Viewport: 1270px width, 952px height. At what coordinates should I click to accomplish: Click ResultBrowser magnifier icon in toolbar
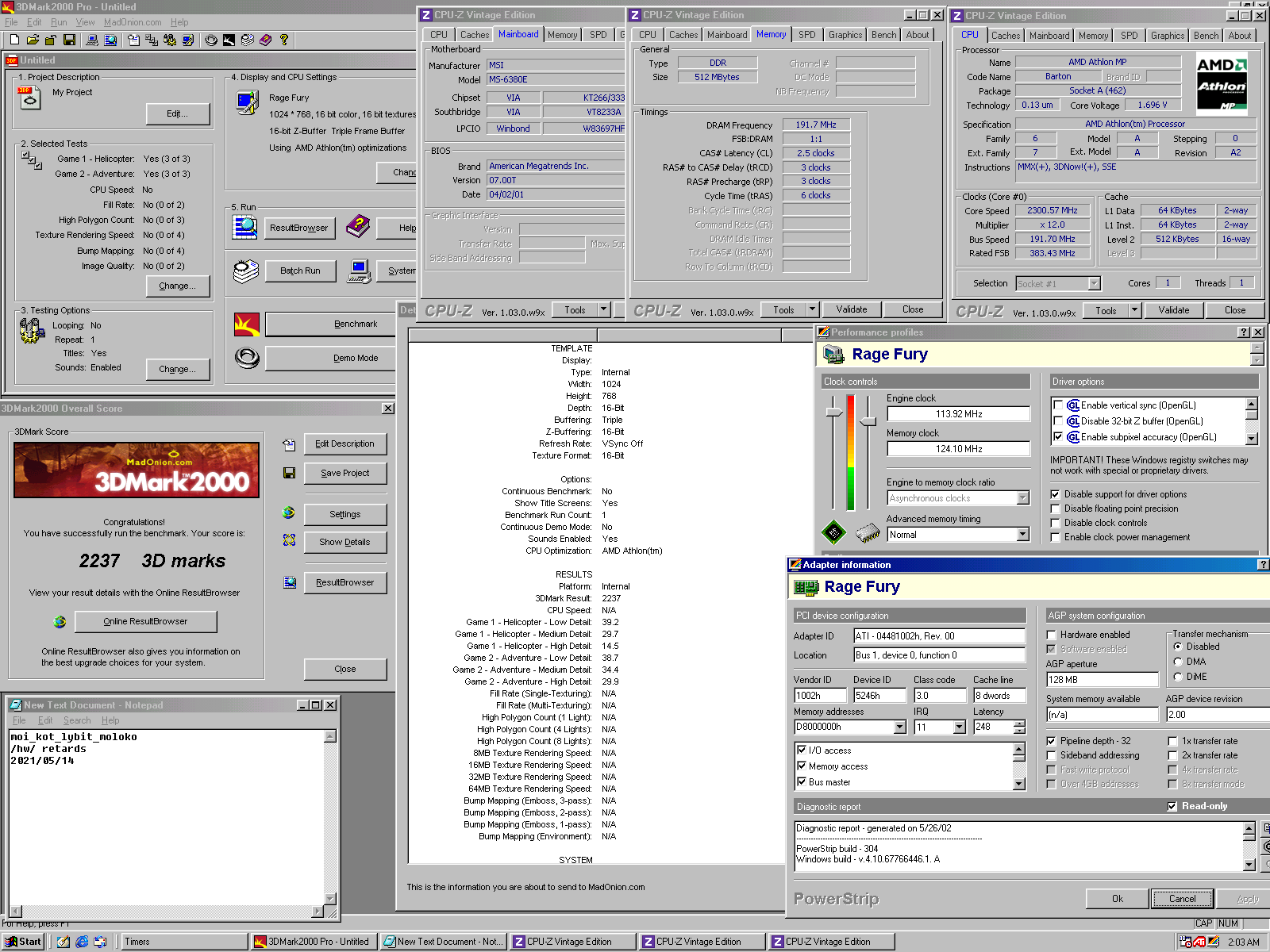coord(110,40)
